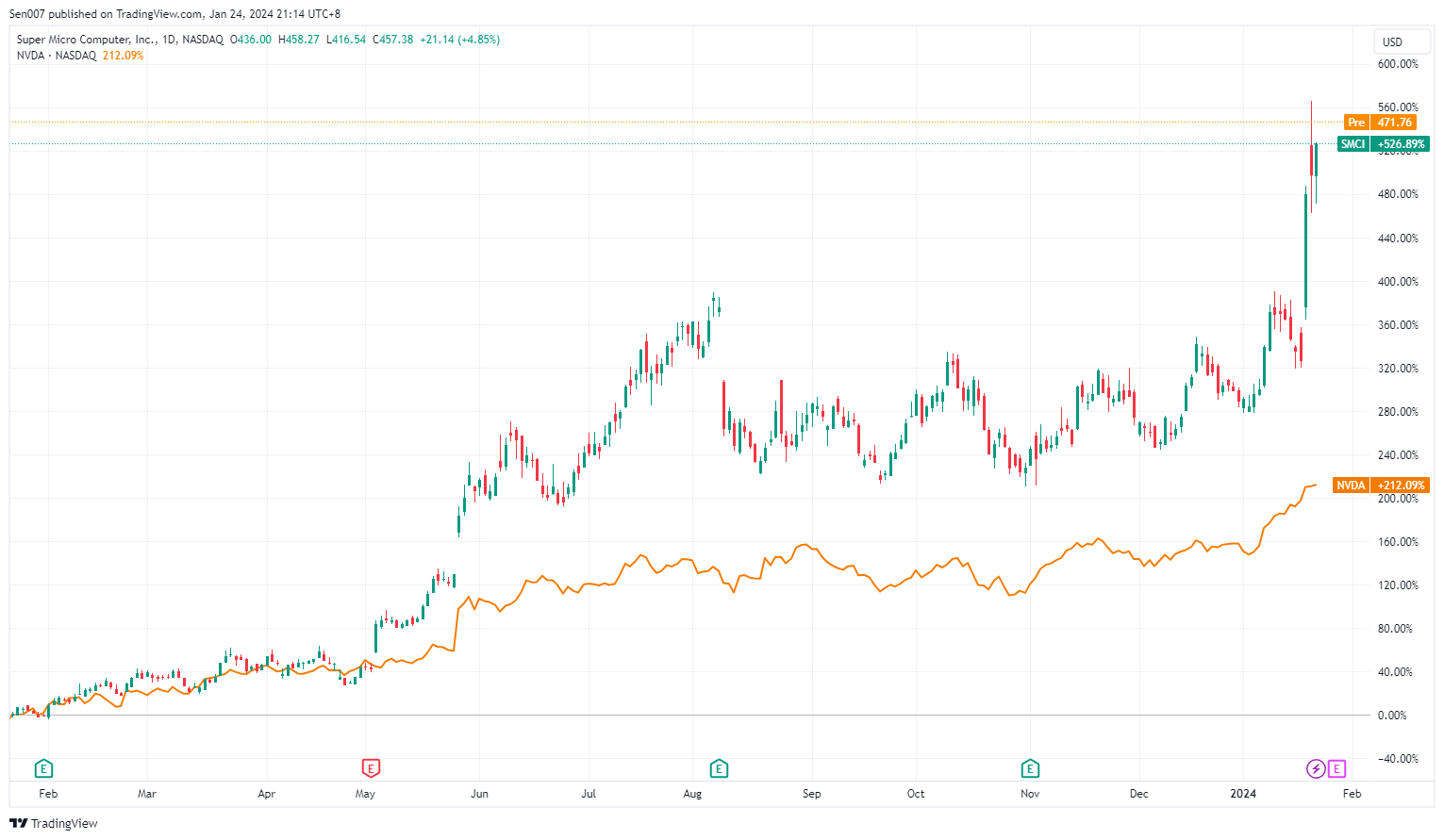Click the purple lightning event icon
This screenshot has height=840, width=1444.
pyautogui.click(x=1316, y=769)
